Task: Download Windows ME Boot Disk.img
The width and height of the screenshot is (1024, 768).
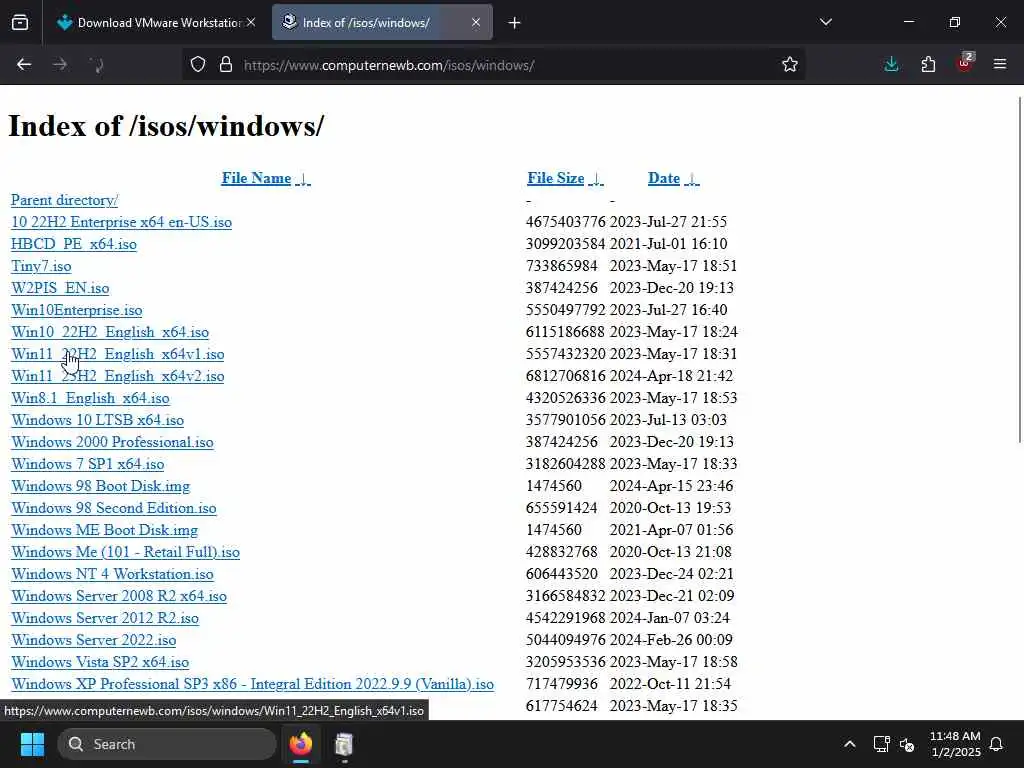Action: [104, 530]
